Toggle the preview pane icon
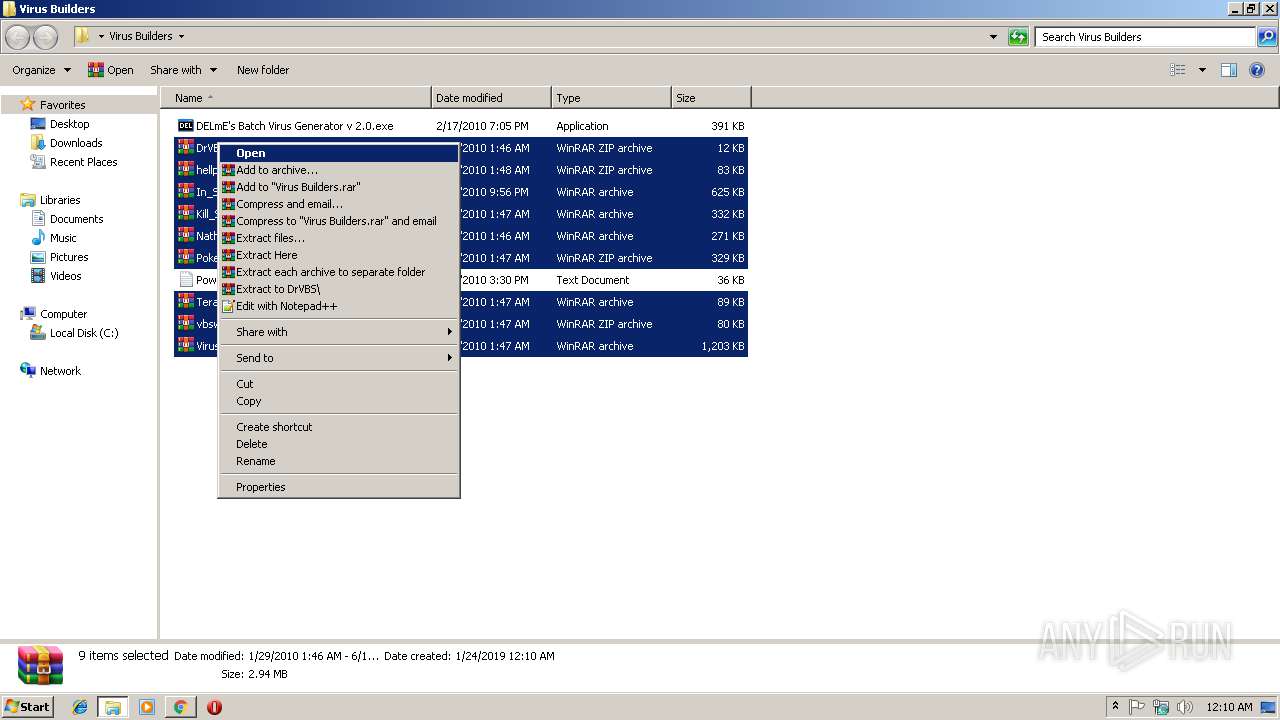Image resolution: width=1280 pixels, height=720 pixels. point(1229,70)
